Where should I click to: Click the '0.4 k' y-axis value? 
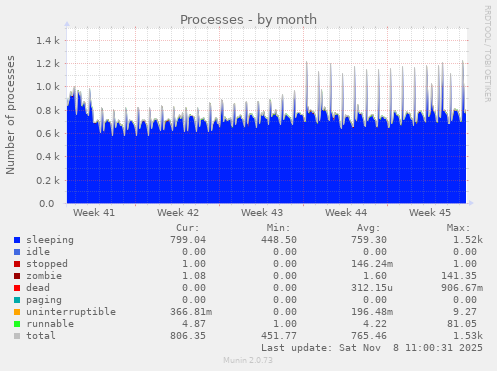coord(48,157)
